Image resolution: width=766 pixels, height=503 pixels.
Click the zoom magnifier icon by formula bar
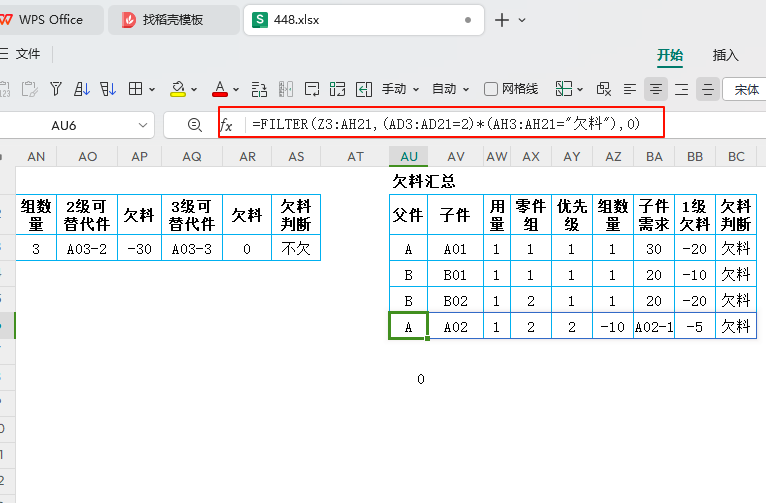[x=194, y=125]
